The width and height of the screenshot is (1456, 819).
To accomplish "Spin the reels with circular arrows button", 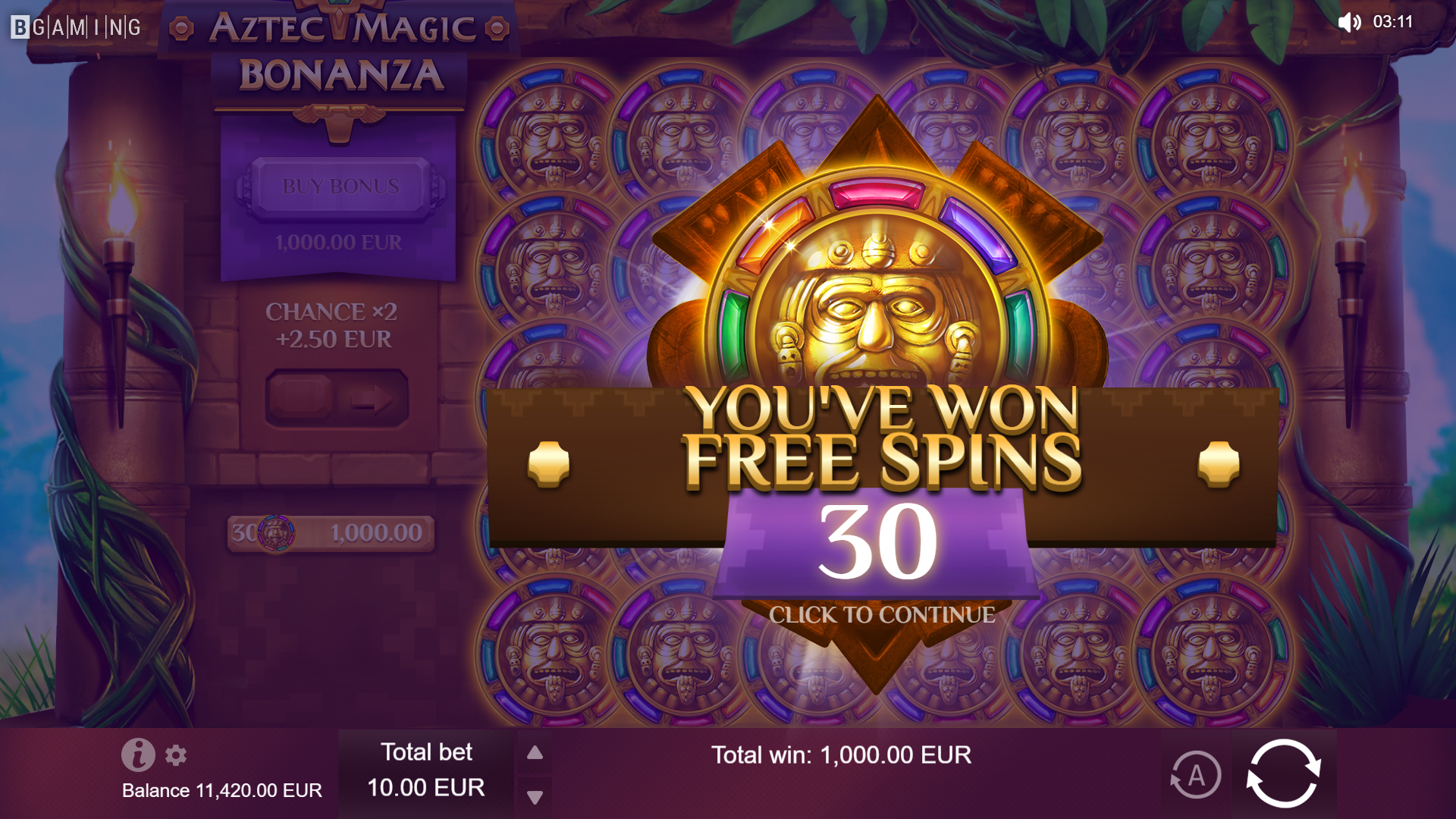I will (1284, 773).
